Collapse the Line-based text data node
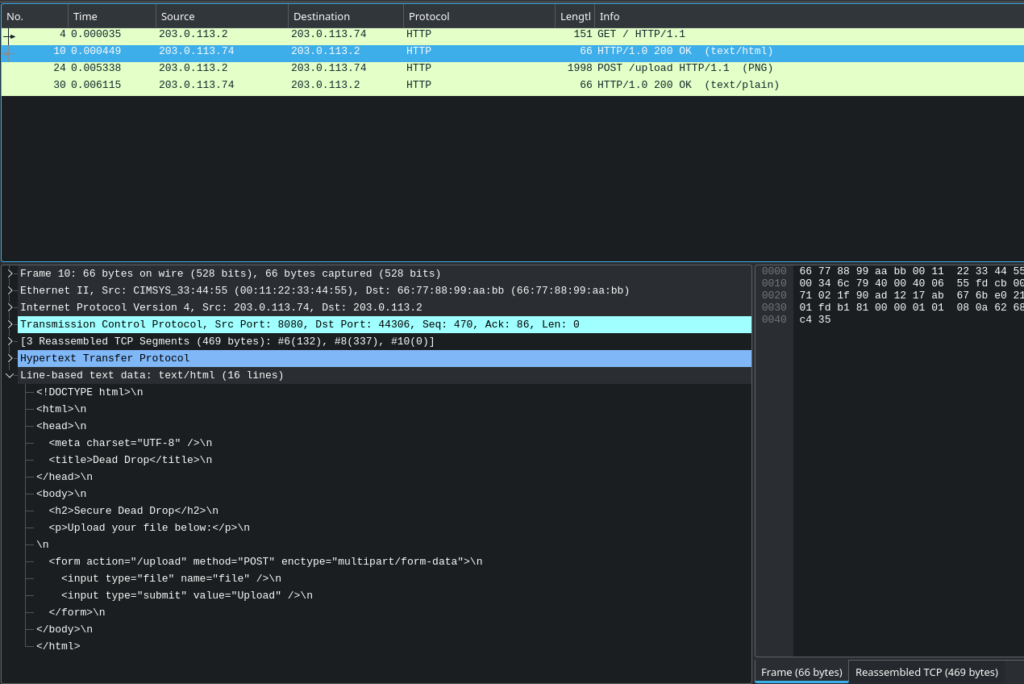This screenshot has width=1024, height=684. [10, 375]
